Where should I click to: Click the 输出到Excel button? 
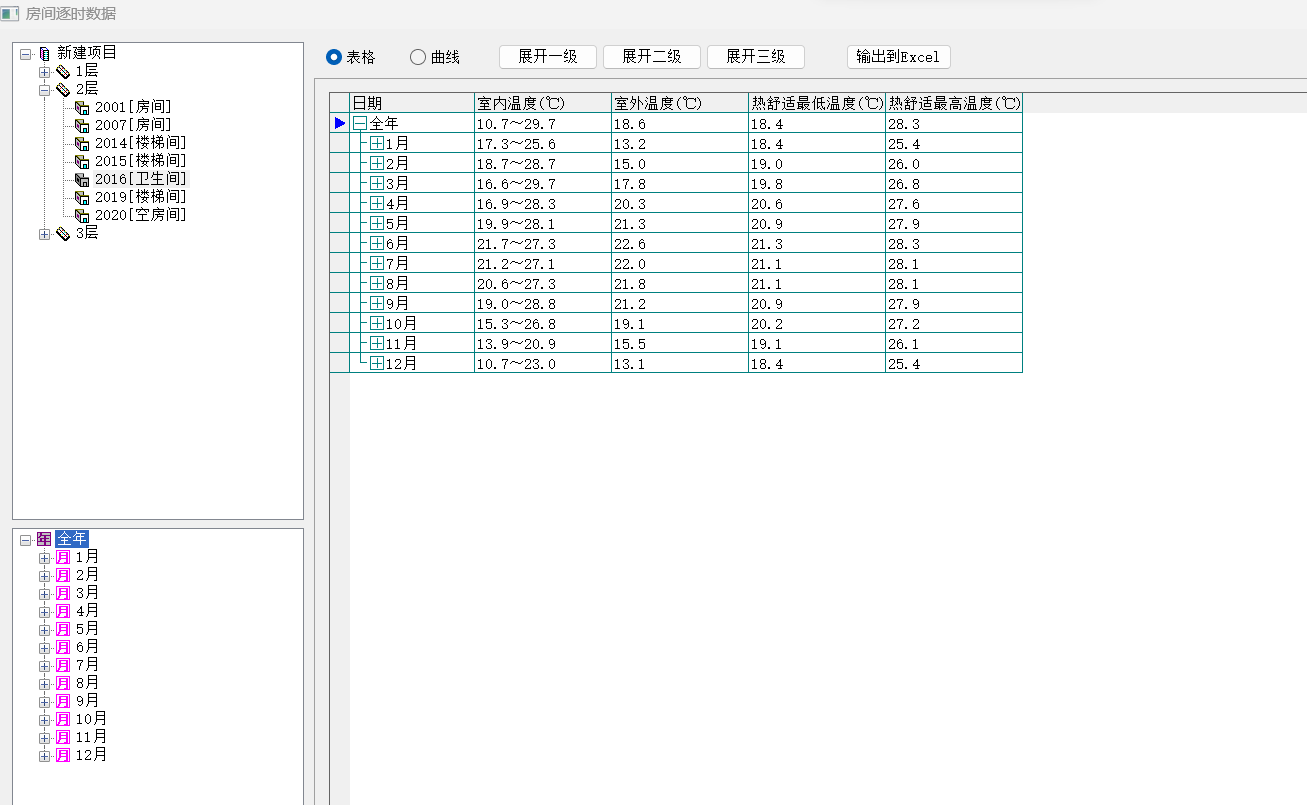(x=897, y=57)
